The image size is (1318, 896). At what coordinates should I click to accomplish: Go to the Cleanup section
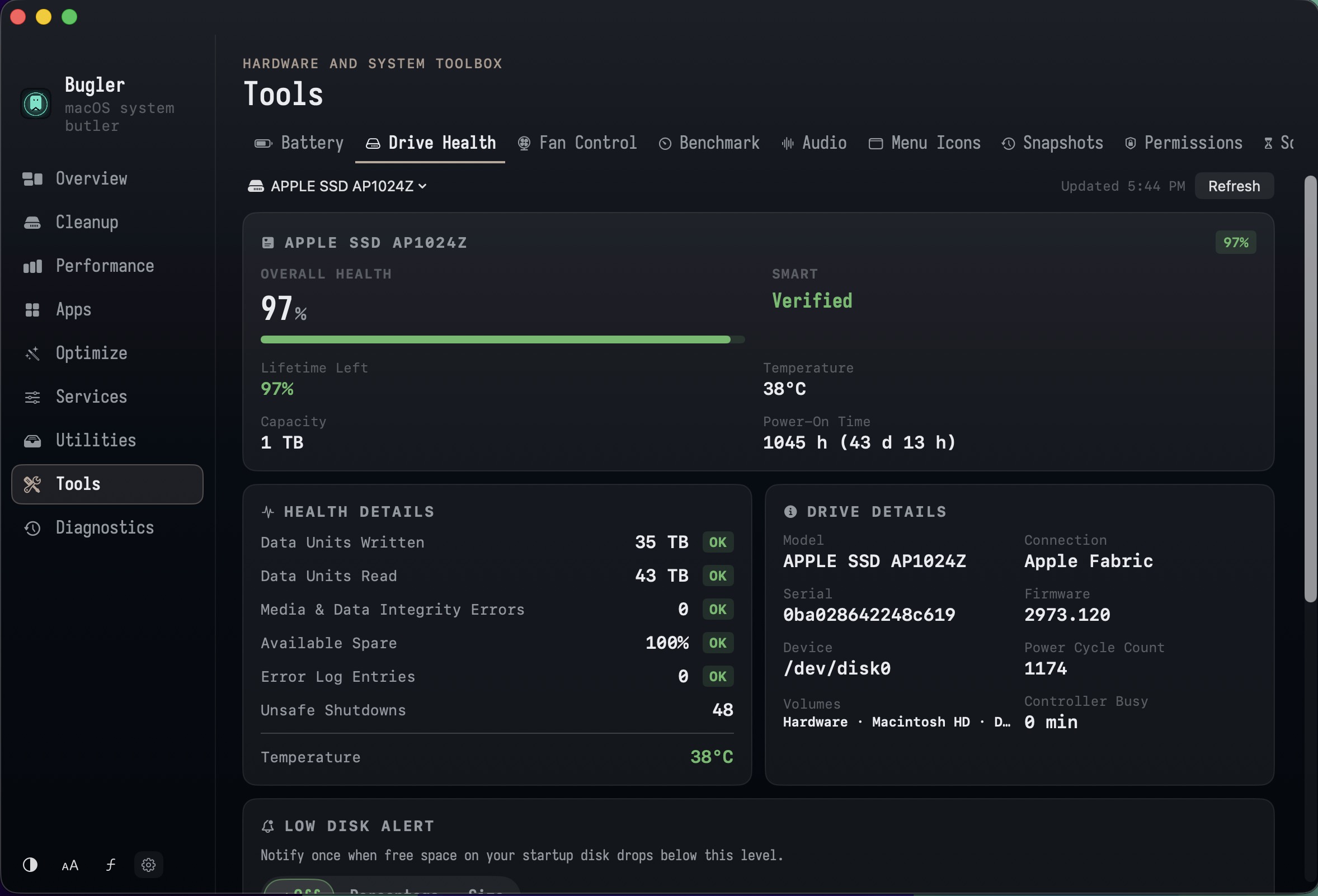point(107,222)
